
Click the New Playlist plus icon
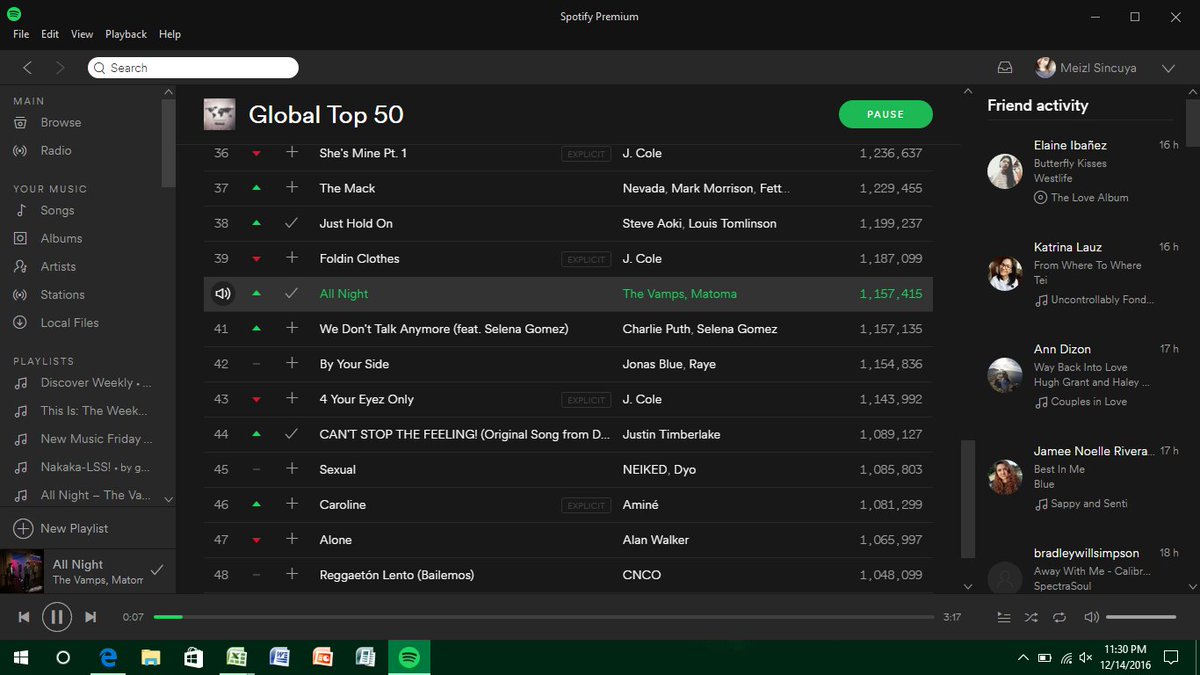point(23,528)
